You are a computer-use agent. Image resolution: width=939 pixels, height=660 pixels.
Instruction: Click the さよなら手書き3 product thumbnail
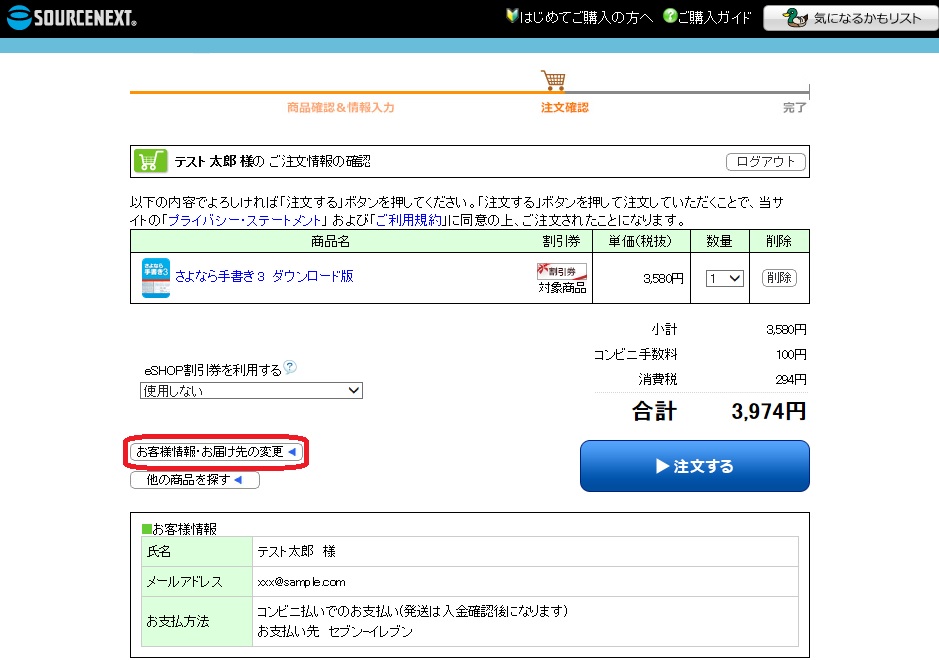point(156,278)
